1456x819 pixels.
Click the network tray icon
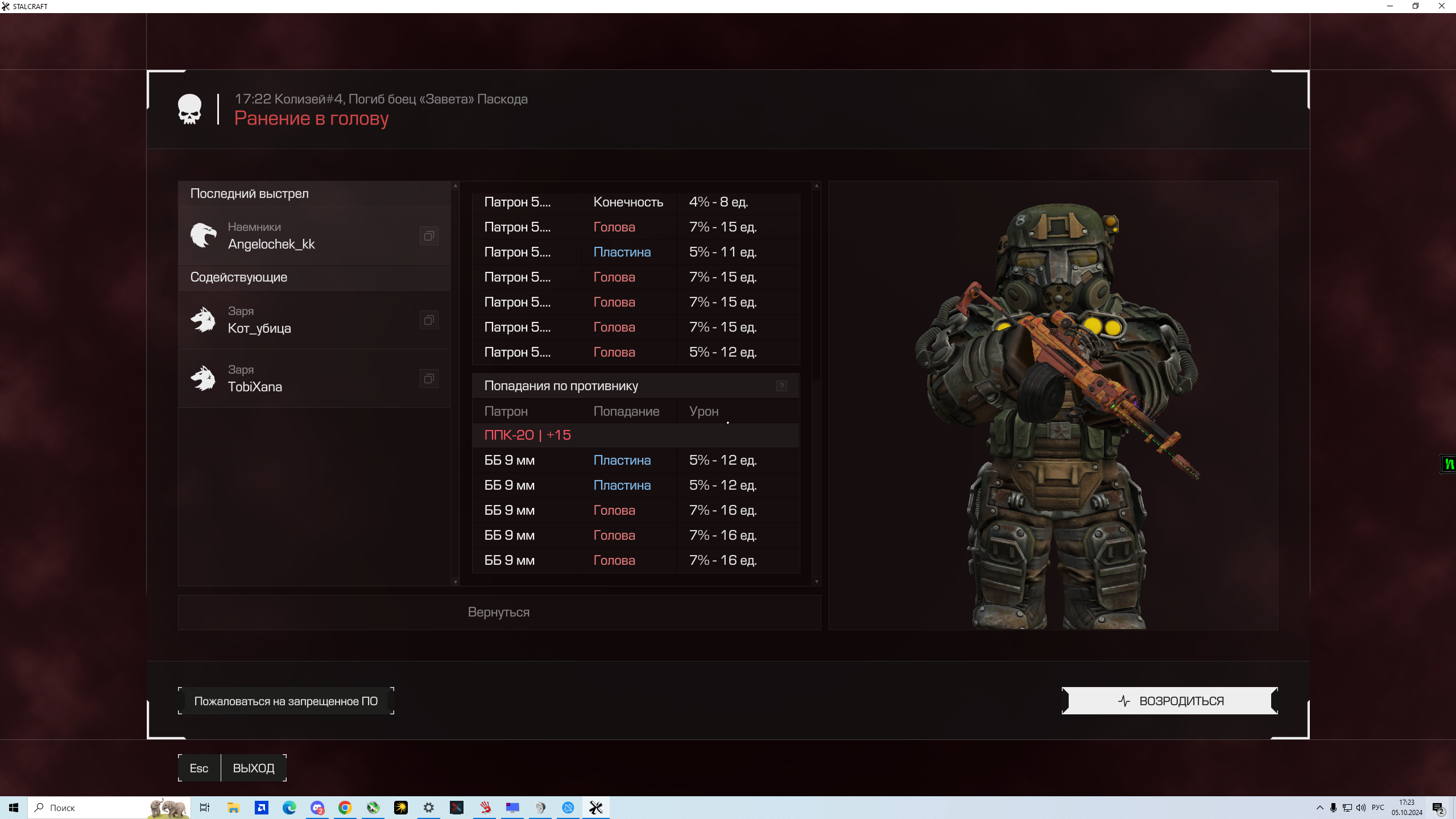click(1347, 808)
